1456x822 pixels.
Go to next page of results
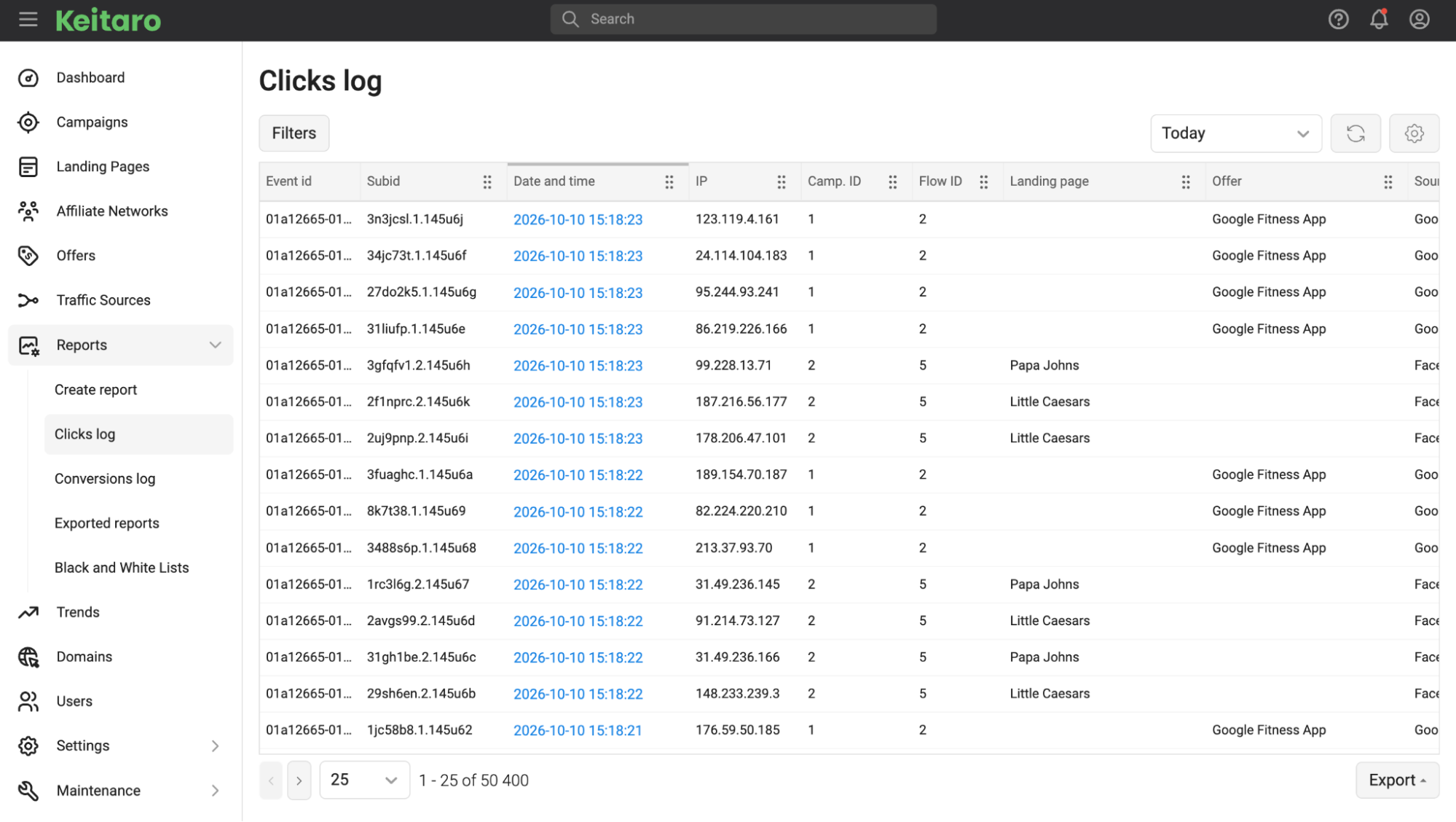[299, 780]
